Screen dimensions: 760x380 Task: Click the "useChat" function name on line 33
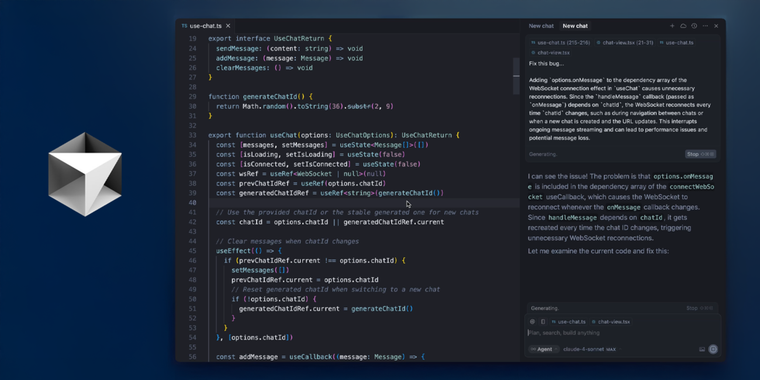(x=283, y=135)
